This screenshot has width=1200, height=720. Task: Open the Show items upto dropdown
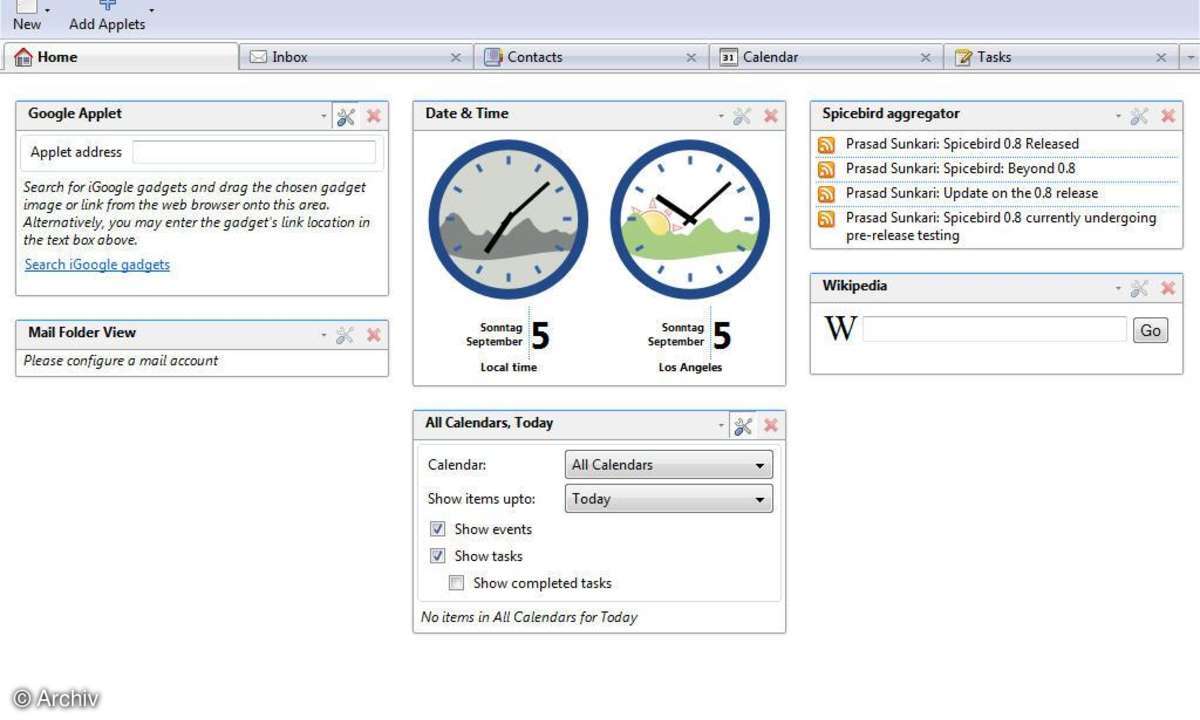click(x=669, y=499)
